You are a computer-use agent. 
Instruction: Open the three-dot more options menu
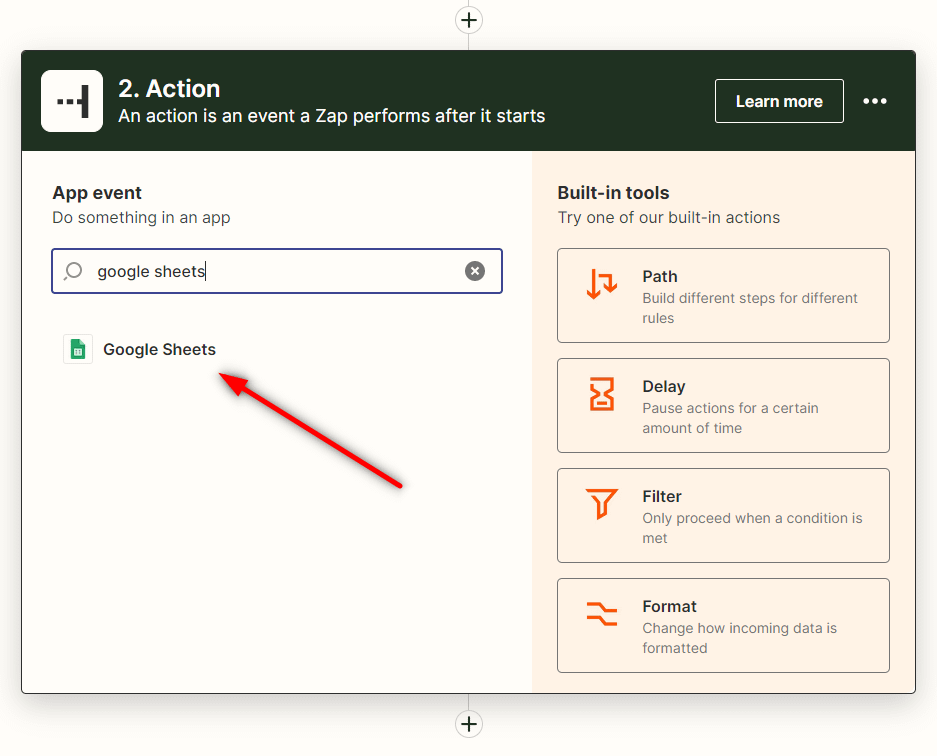pos(875,101)
